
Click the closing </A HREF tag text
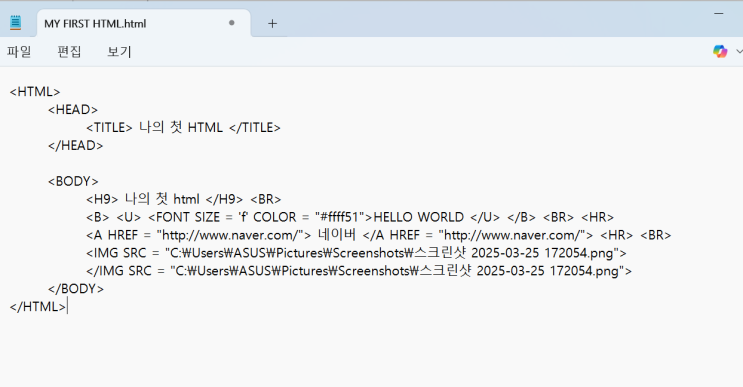[478, 235]
